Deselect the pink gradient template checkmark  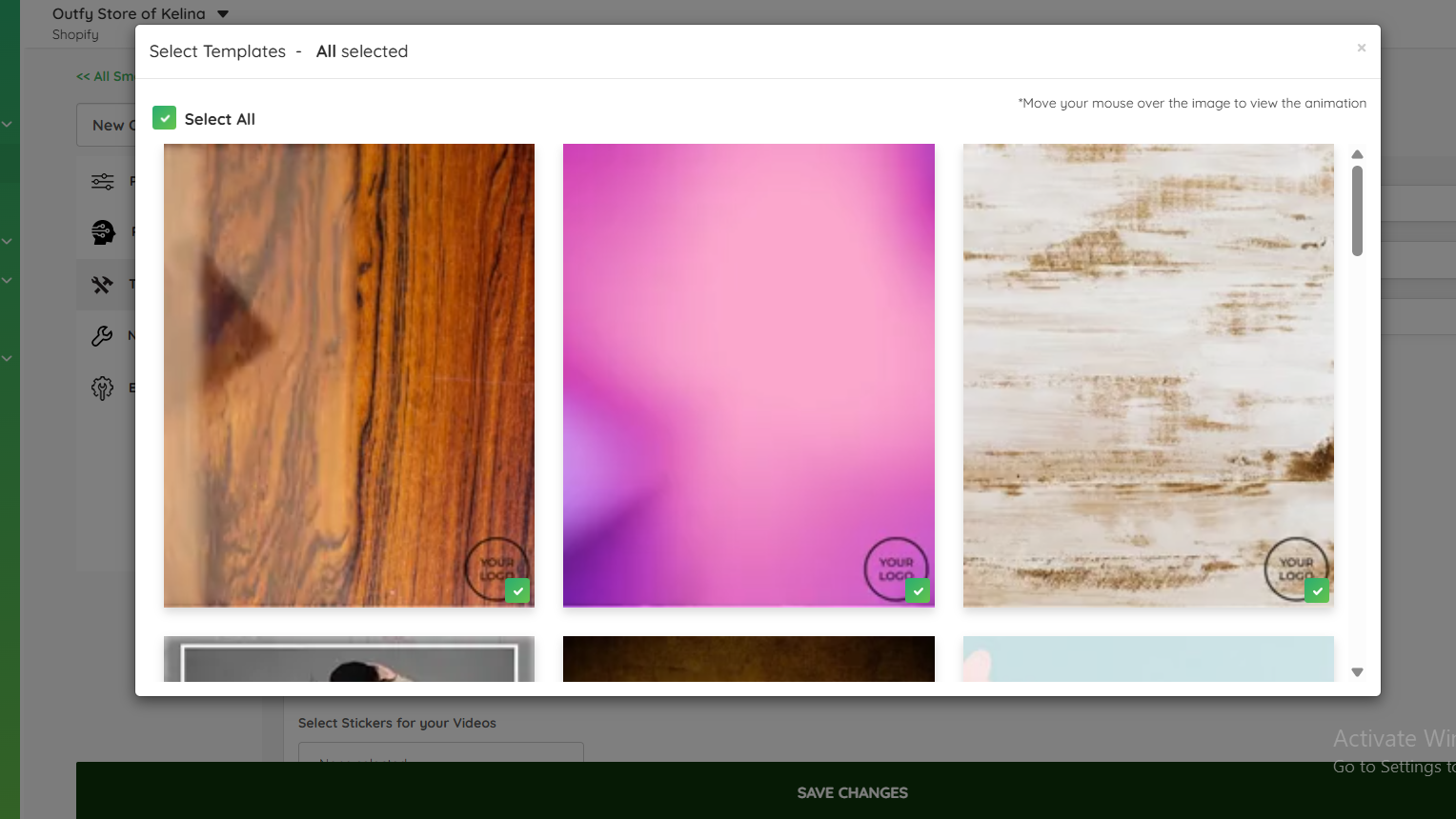tap(918, 590)
